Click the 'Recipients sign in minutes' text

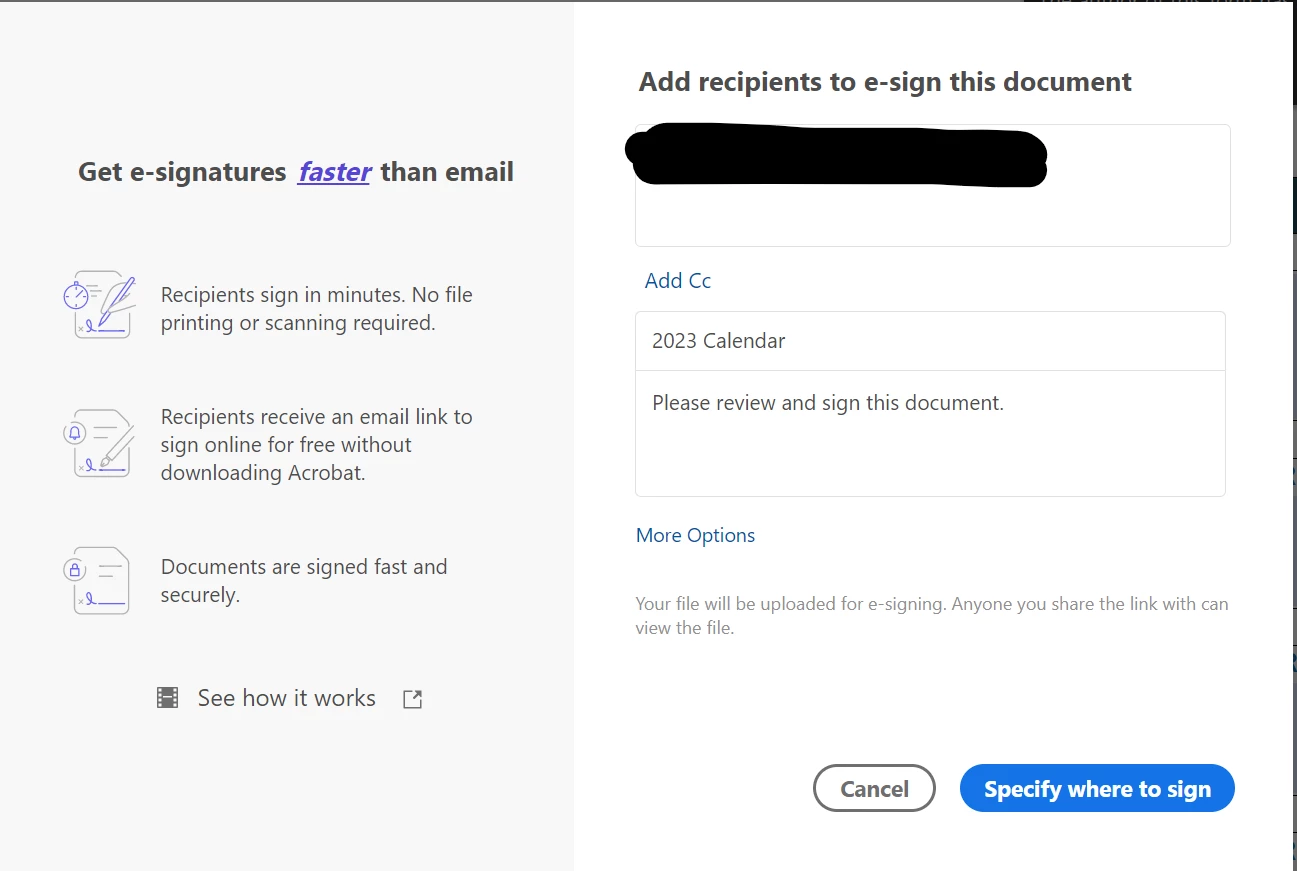click(x=317, y=309)
